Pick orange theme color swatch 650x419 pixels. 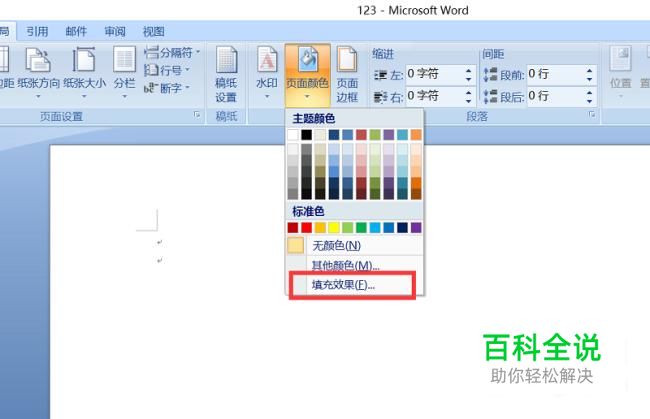[416, 134]
